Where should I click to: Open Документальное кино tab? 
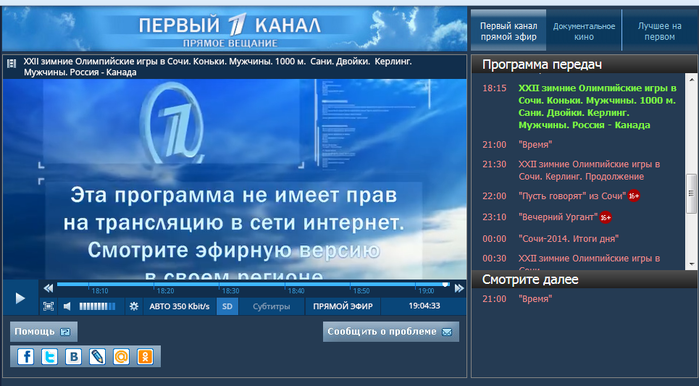point(584,31)
